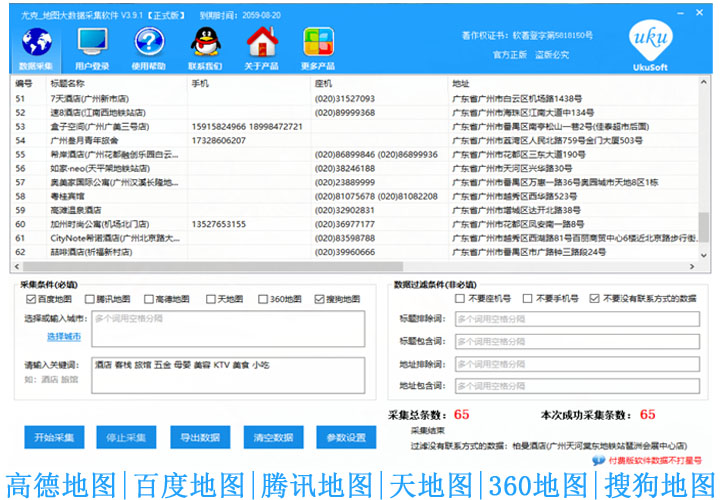Screen dimensions: 720x500
Task: Click the 选择城市 link
Action: click(x=64, y=337)
